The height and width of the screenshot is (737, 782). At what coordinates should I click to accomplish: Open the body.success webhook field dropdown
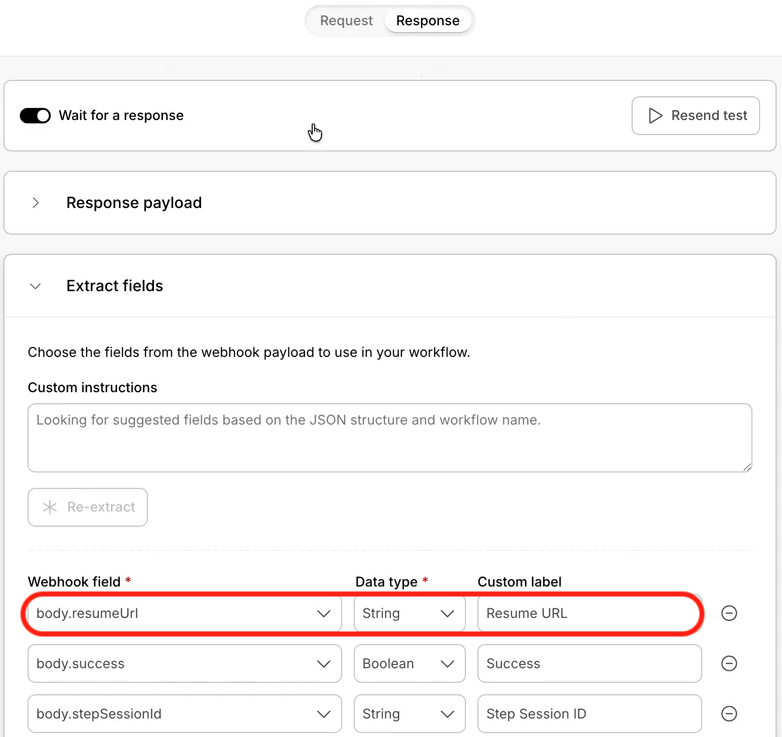click(x=185, y=663)
